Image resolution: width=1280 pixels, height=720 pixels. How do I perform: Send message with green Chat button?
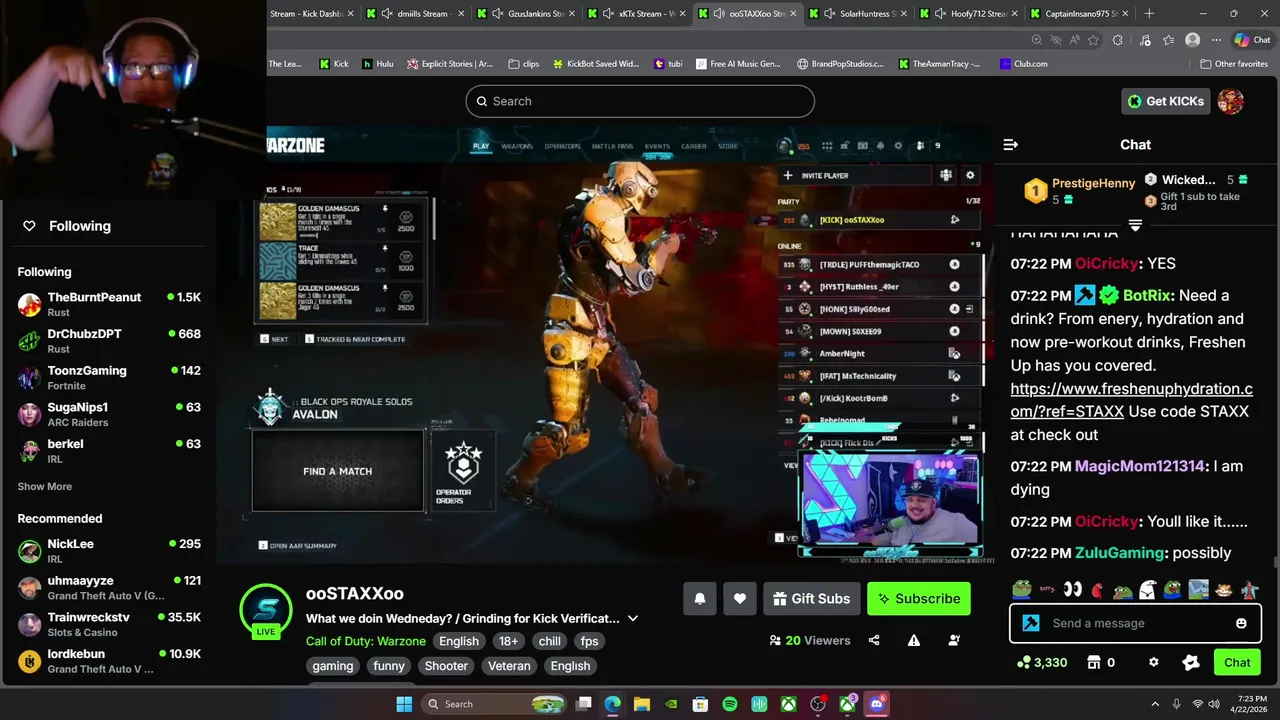point(1237,662)
